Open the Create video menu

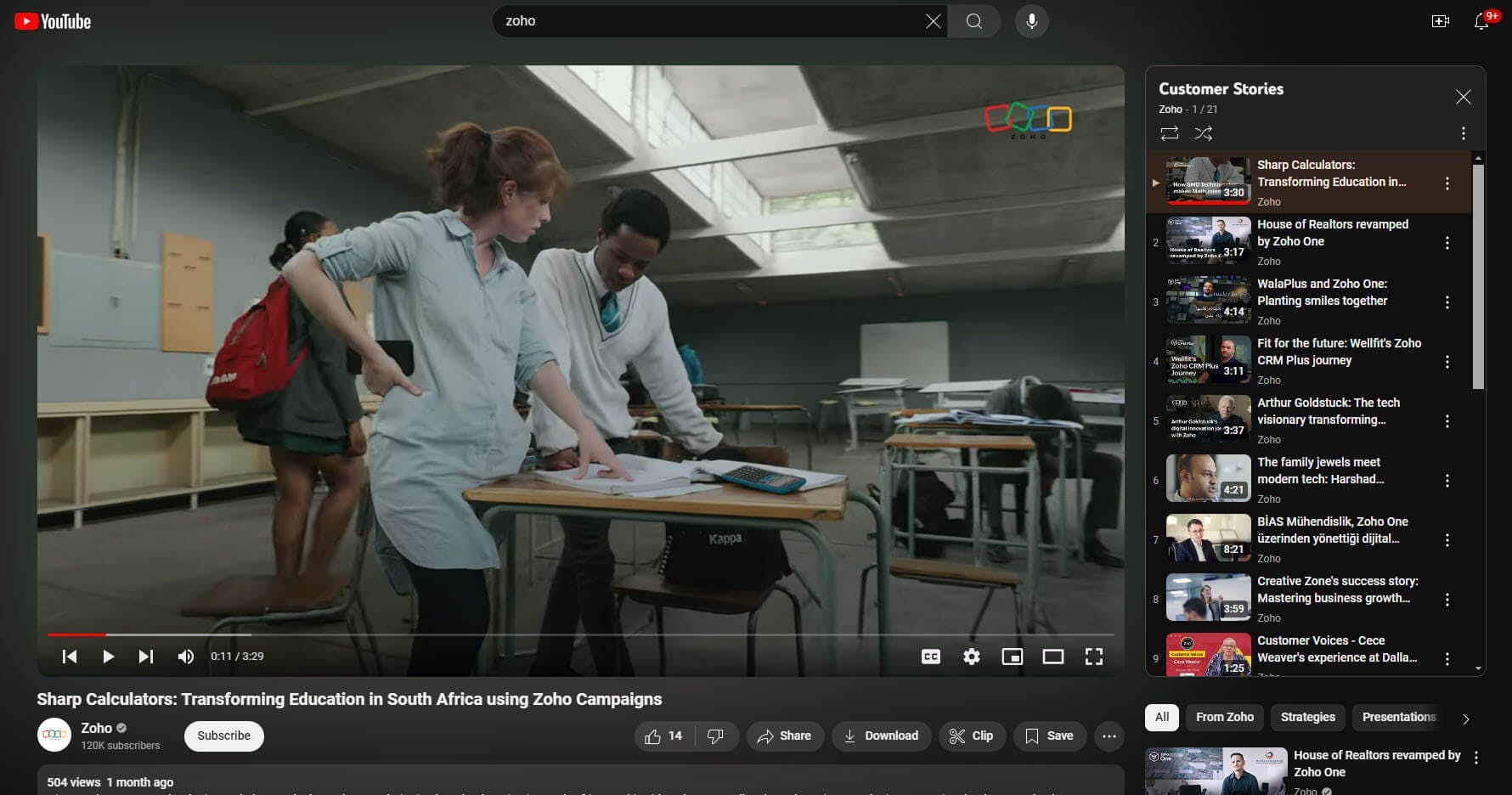click(x=1440, y=21)
